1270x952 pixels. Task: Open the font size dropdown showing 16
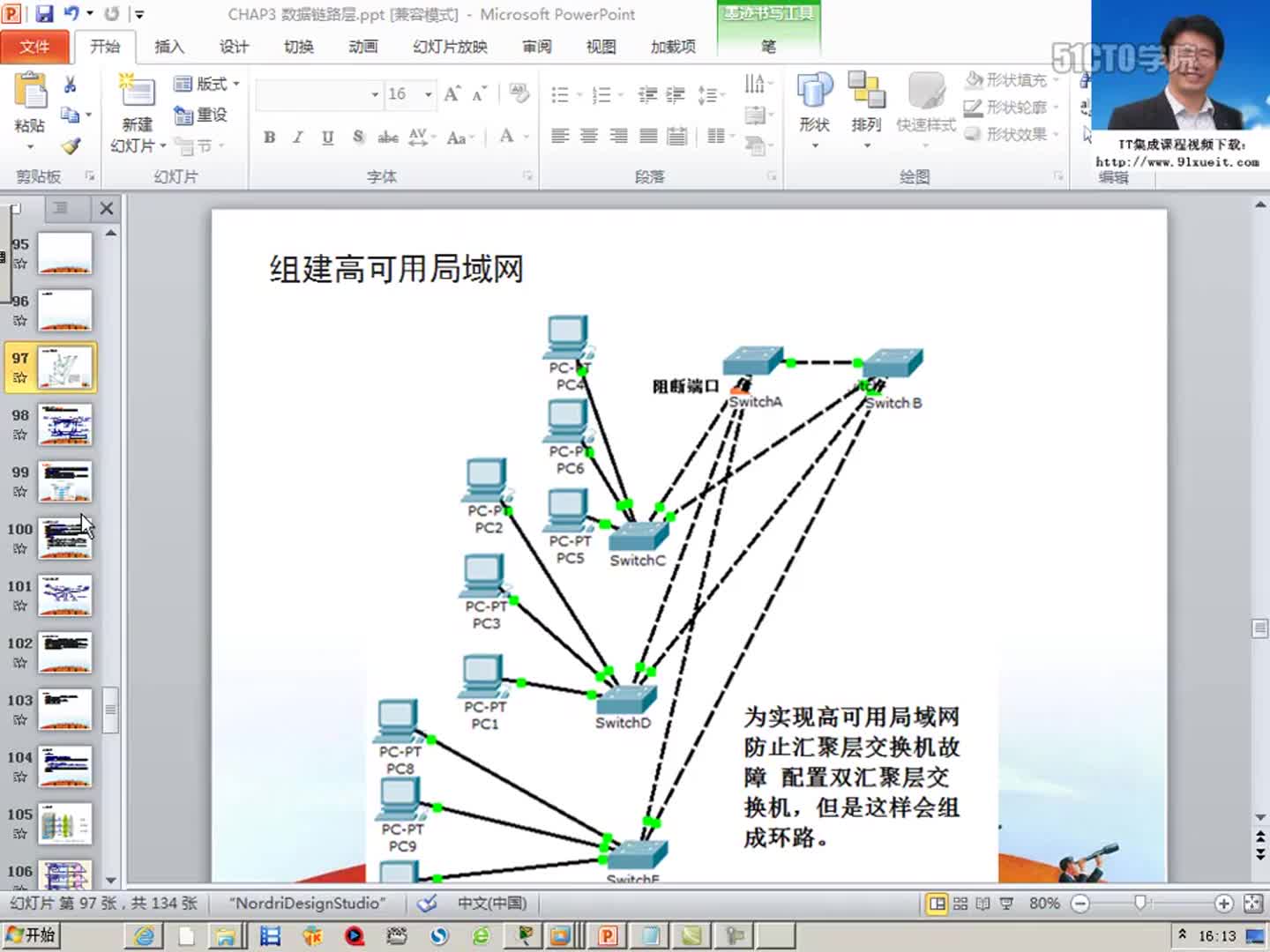tap(429, 94)
